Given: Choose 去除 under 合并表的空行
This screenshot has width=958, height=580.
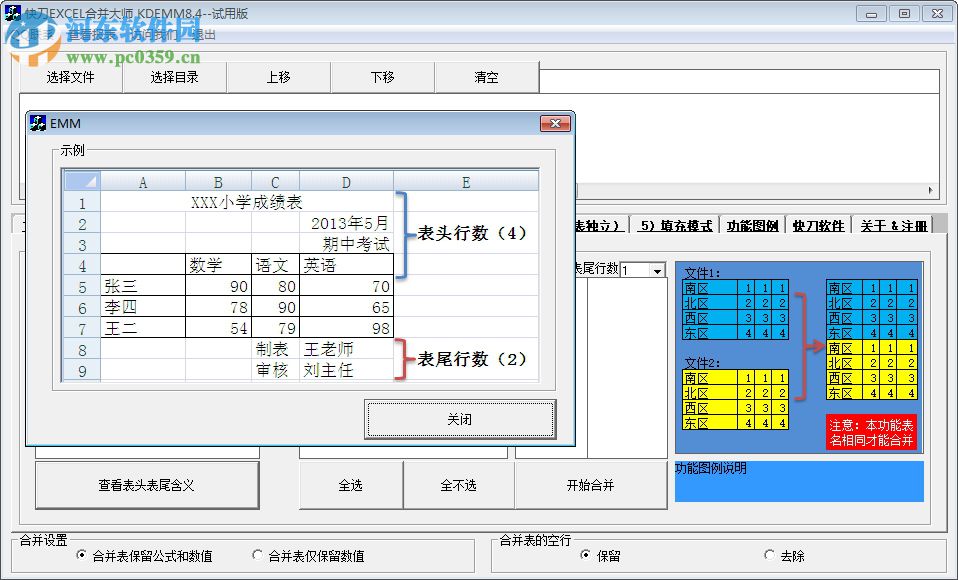Looking at the screenshot, I should [767, 556].
